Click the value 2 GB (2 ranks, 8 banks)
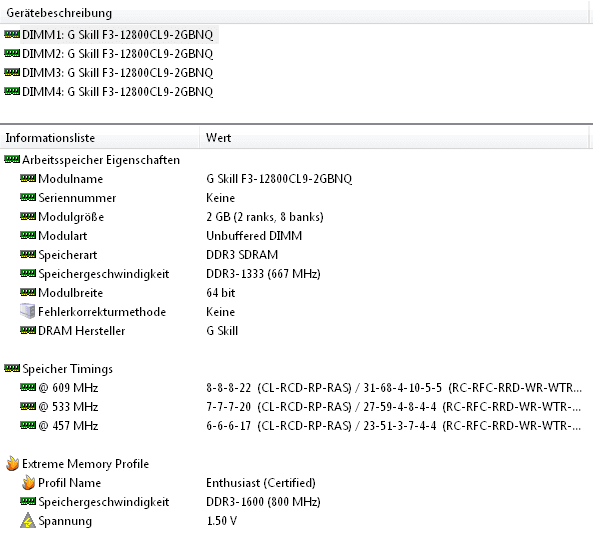This screenshot has height=552, width=593. (265, 217)
